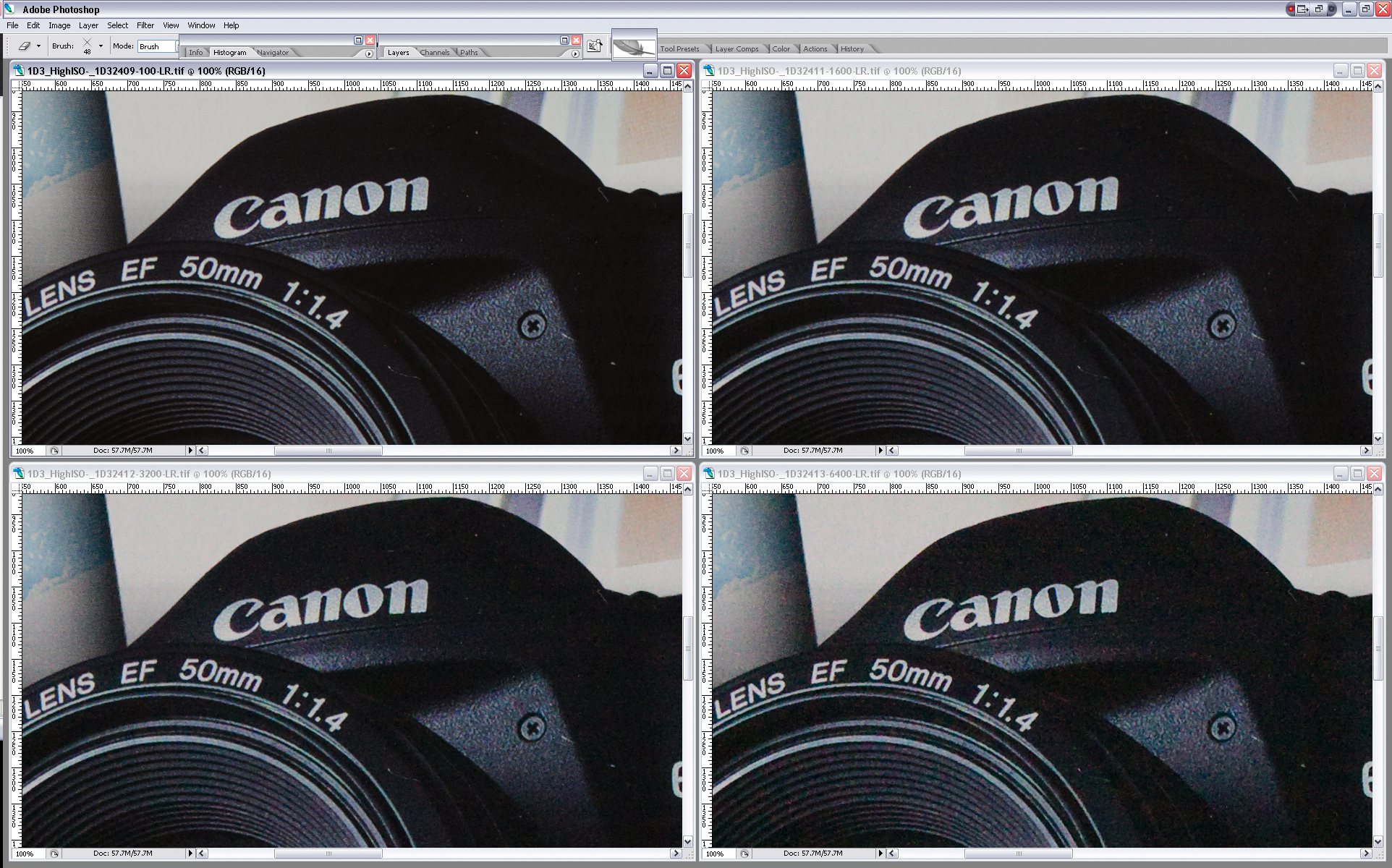The image size is (1392, 868).
Task: Click the scroll right arrow in 1600-LR window
Action: click(x=1366, y=451)
